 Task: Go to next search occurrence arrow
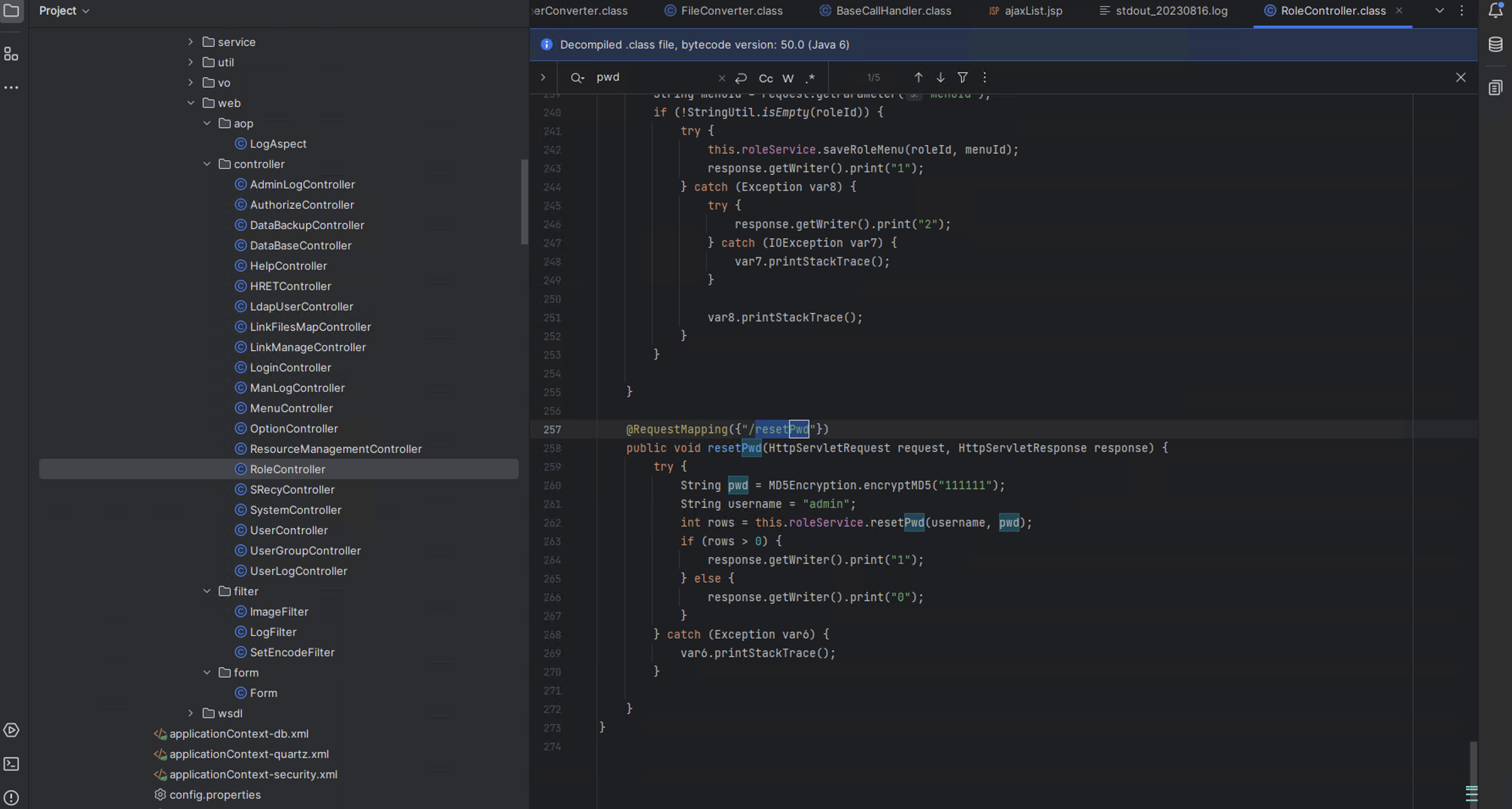click(940, 77)
